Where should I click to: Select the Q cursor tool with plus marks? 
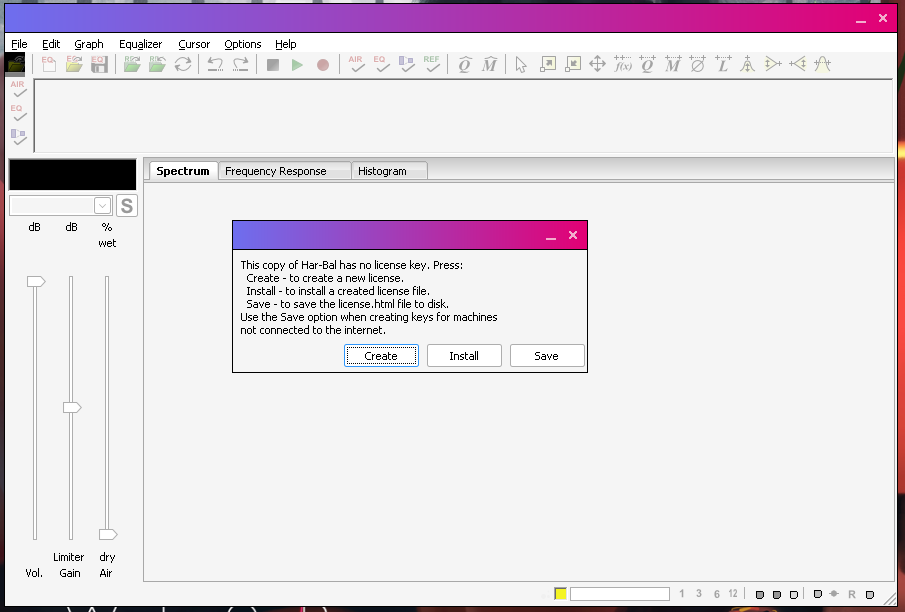pos(648,64)
